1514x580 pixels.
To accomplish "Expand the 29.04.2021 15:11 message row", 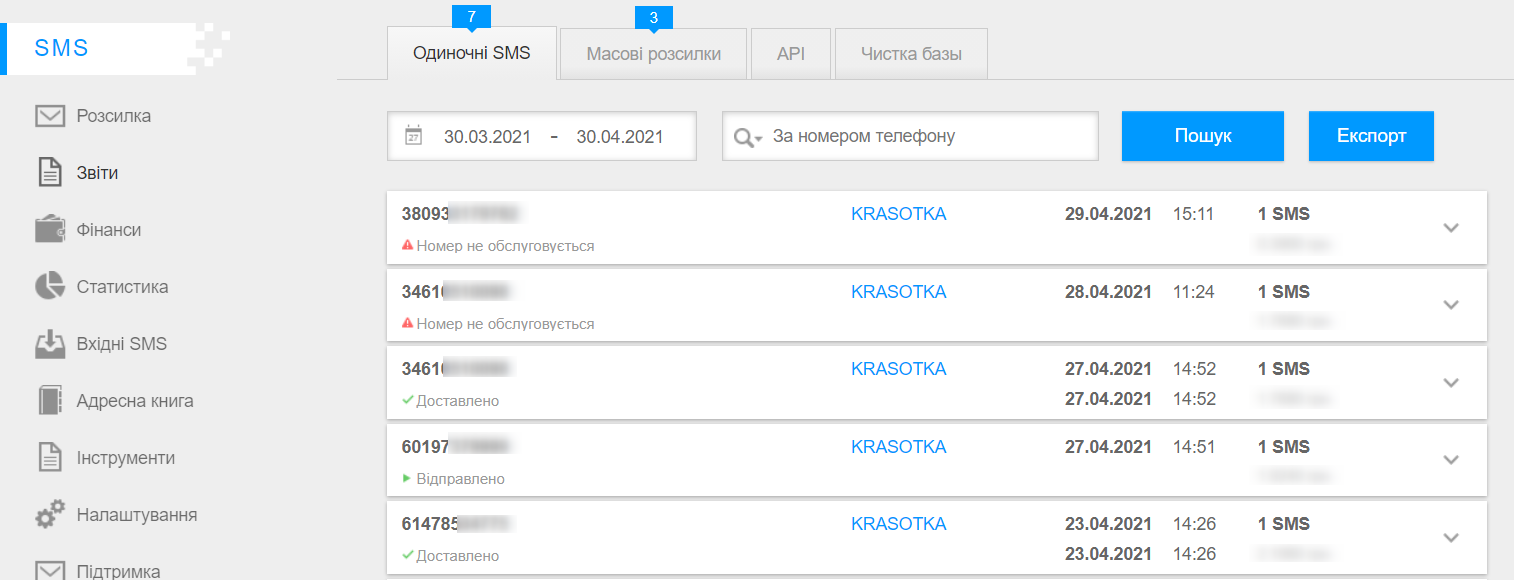I will 1452,228.
